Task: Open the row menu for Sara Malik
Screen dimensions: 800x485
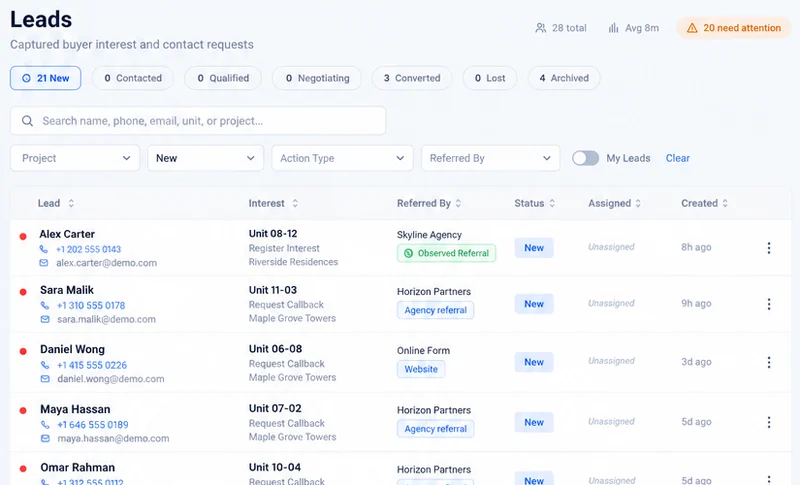Action: click(768, 304)
